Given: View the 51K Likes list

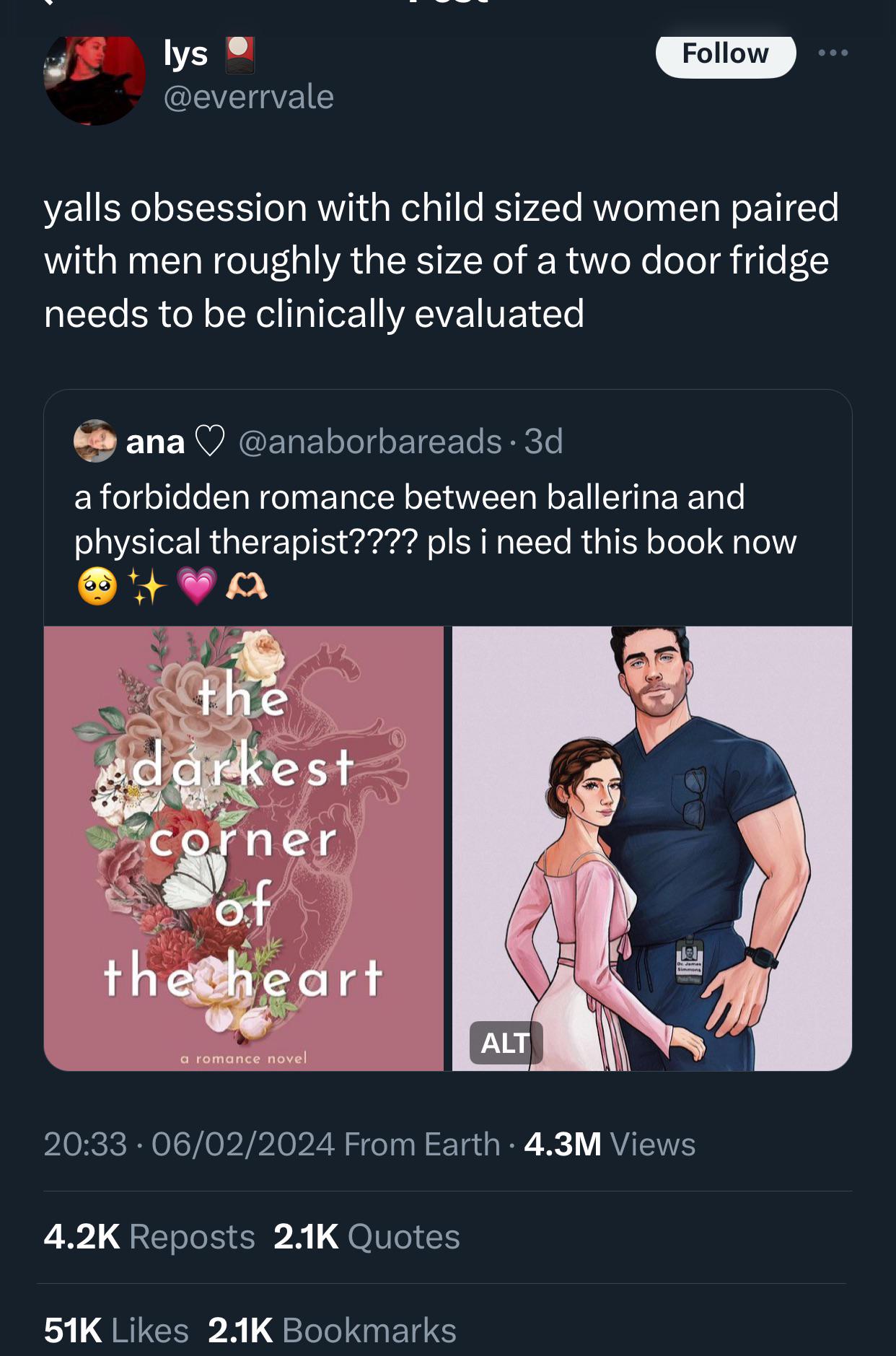Looking at the screenshot, I should pos(116,1330).
